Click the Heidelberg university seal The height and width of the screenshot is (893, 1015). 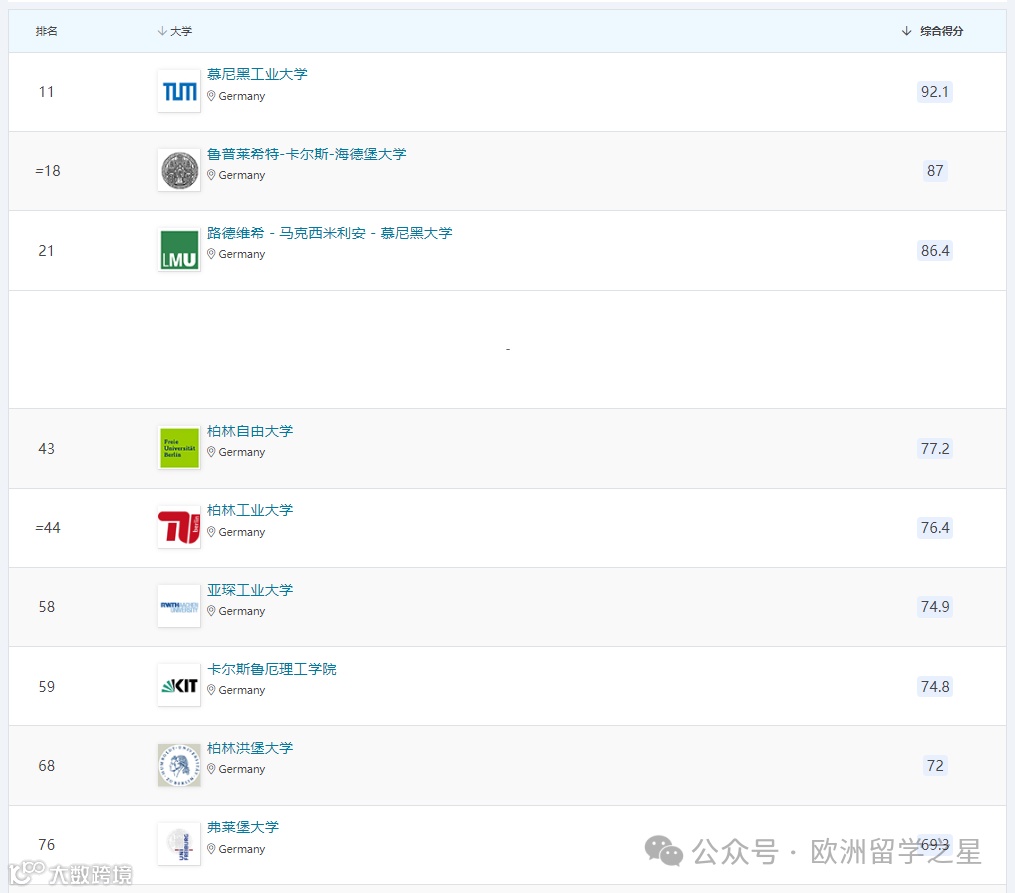178,170
